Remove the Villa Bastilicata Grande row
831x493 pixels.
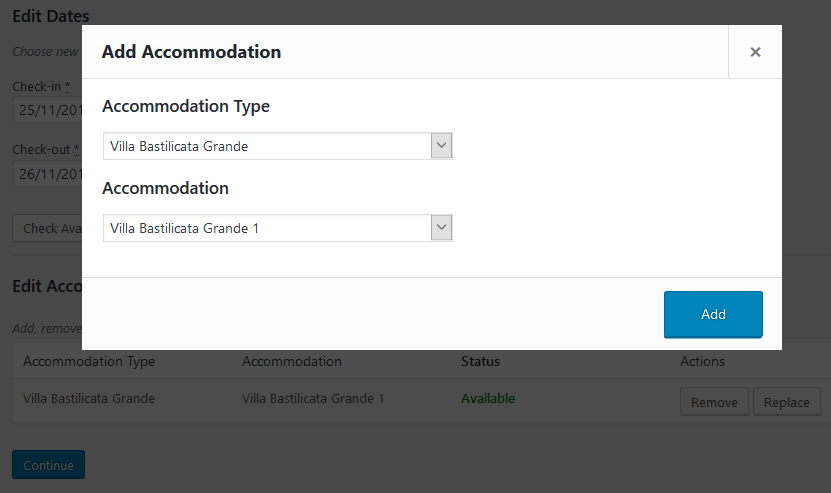714,402
